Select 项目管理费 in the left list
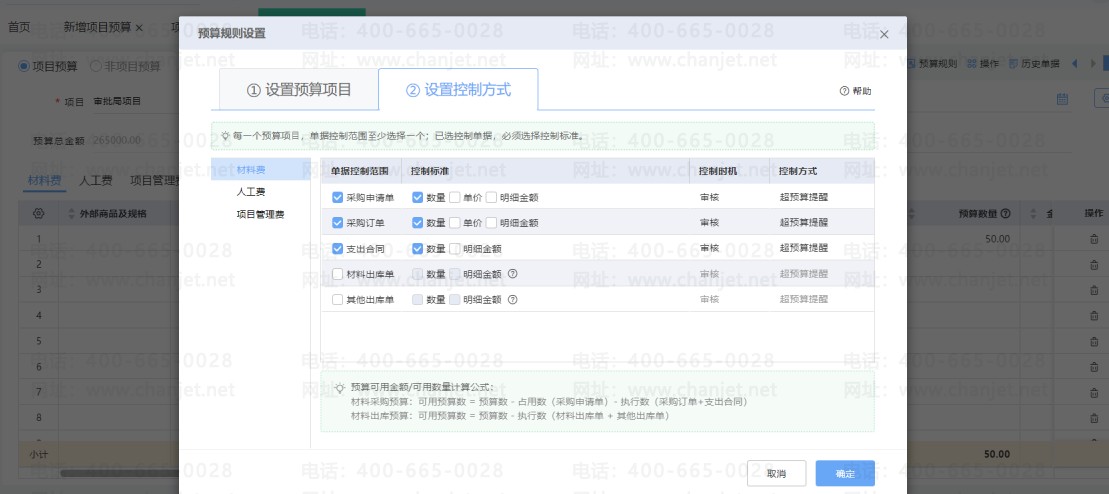Viewport: 1109px width, 494px height. click(258, 214)
